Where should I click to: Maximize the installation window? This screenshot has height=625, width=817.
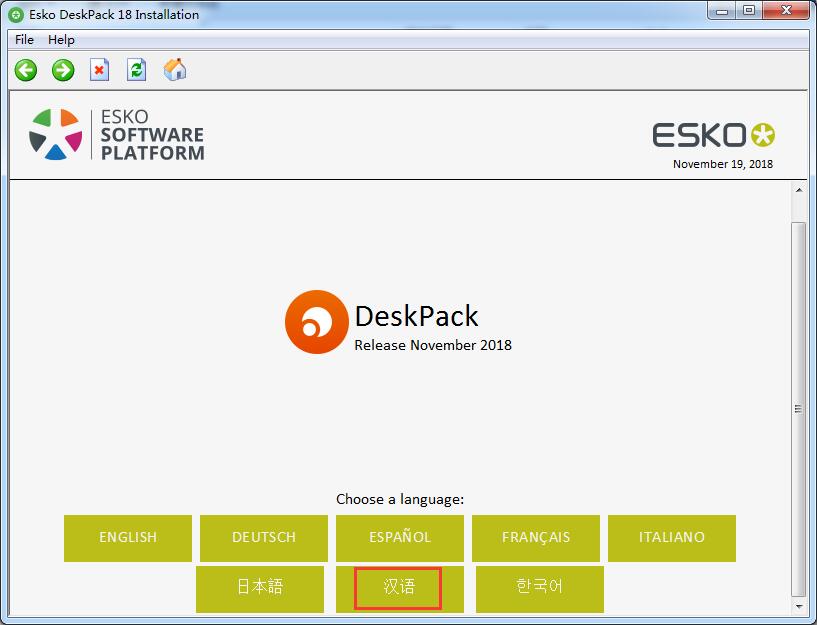point(749,11)
